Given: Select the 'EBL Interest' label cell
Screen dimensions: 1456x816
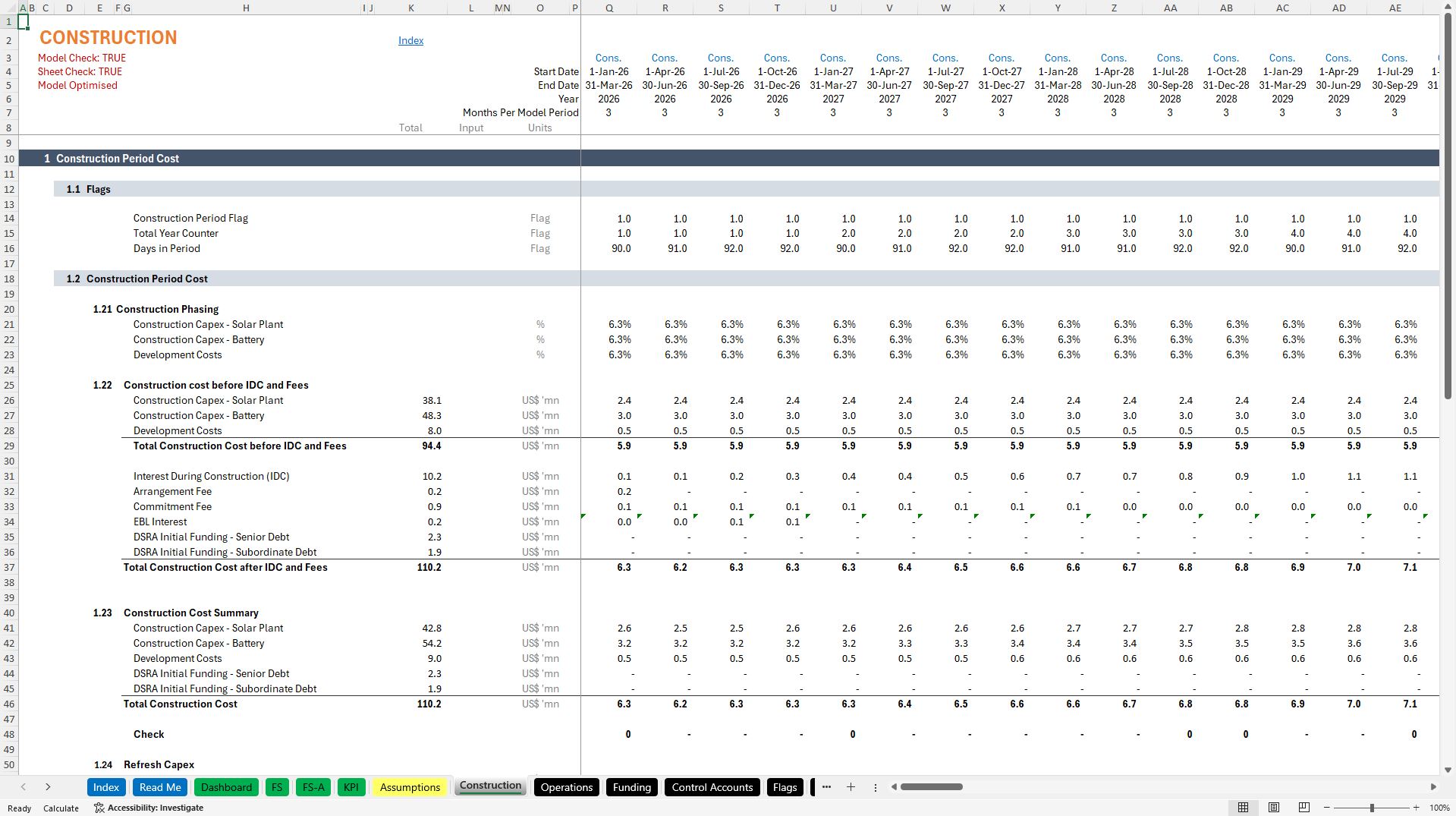Looking at the screenshot, I should [x=160, y=521].
